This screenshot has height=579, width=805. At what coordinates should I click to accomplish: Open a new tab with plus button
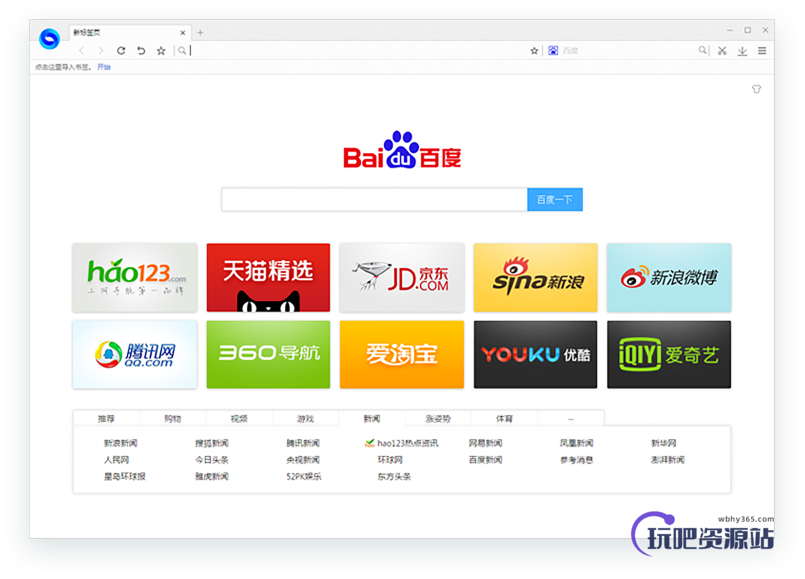pos(200,32)
